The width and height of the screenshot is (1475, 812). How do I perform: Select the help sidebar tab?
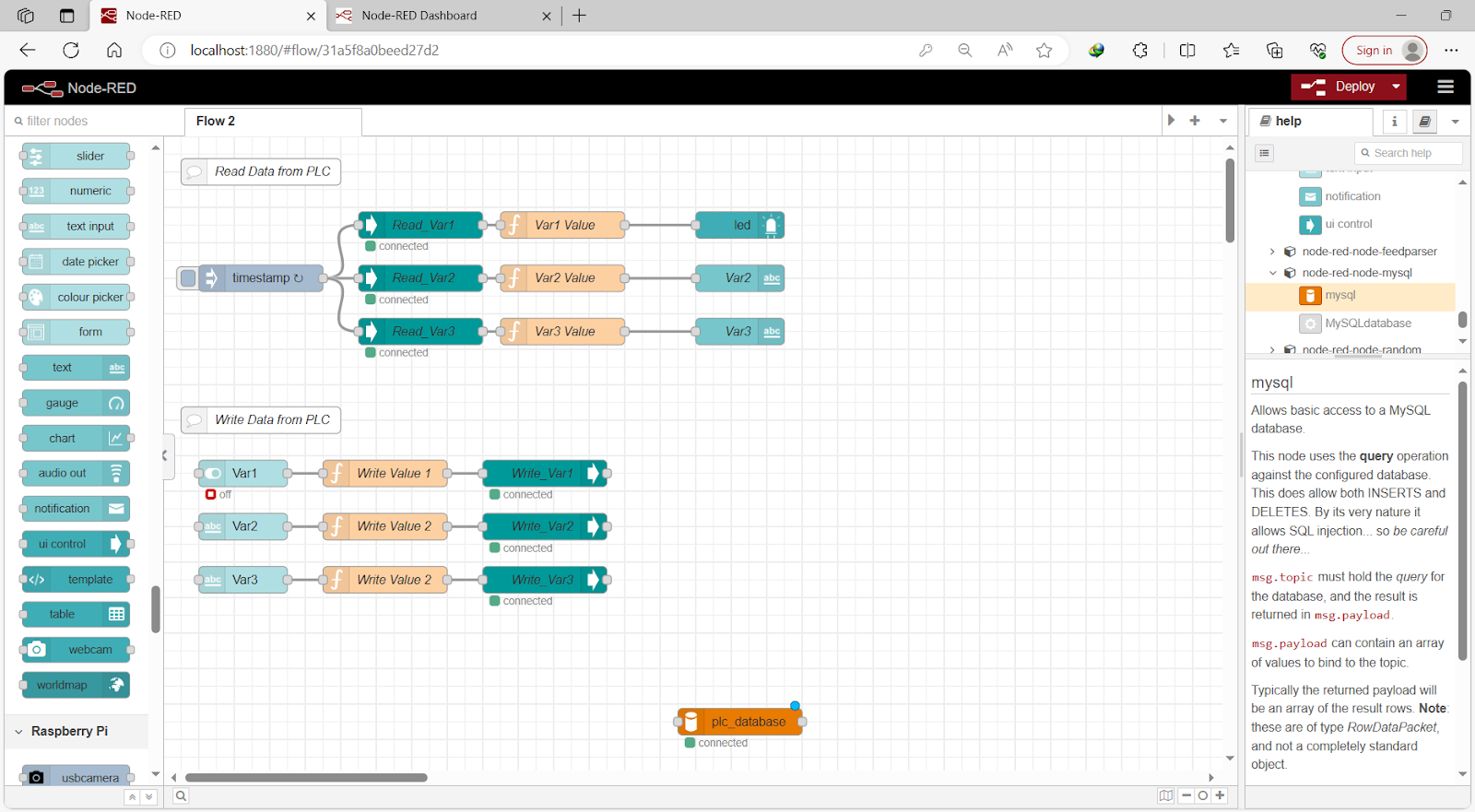point(1310,122)
